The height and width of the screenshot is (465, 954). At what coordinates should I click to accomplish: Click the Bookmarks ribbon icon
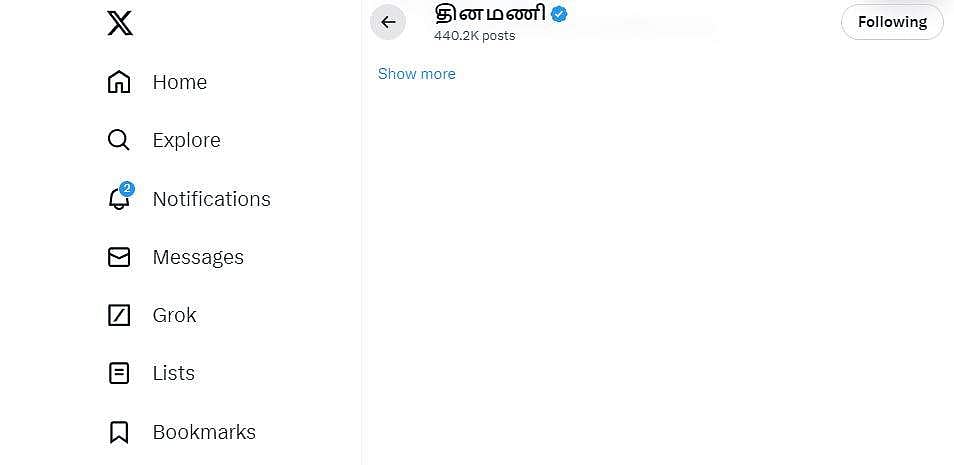point(119,432)
